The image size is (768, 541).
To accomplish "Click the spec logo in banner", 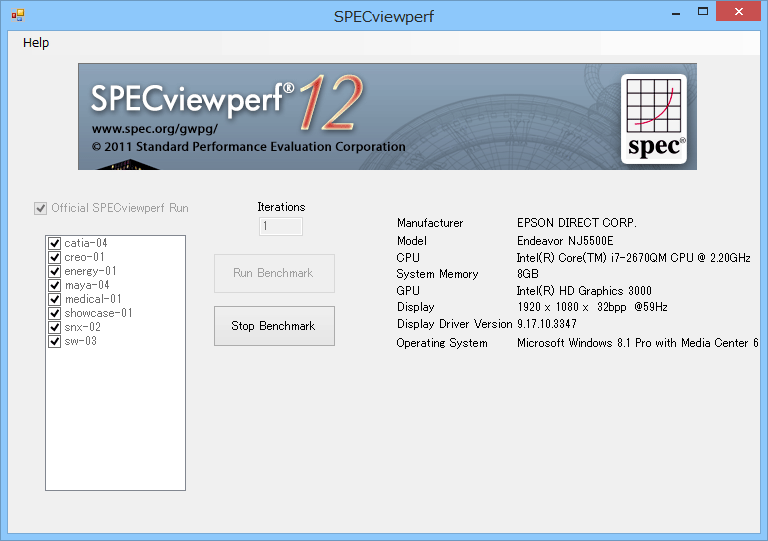I will point(654,118).
